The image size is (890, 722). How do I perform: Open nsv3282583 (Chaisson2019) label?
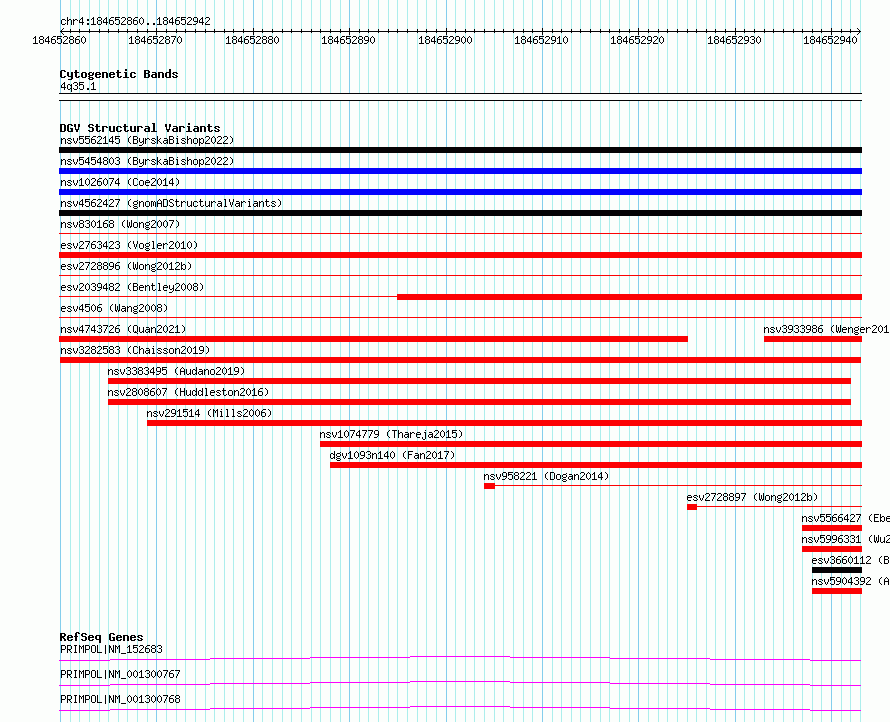pos(135,350)
